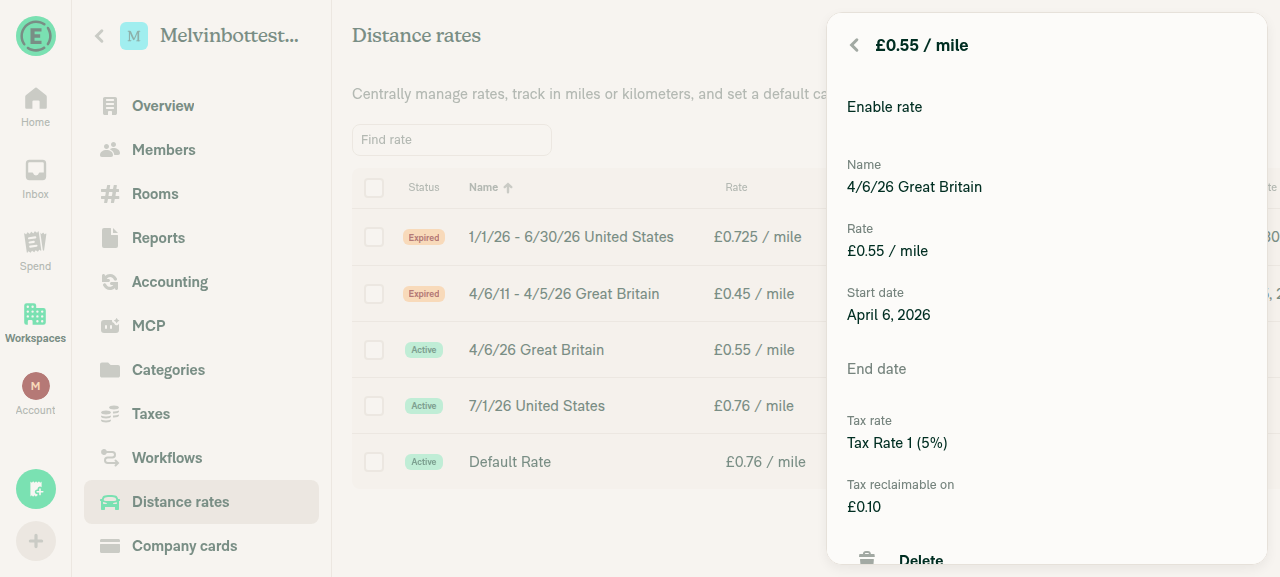
Task: Edit the Rate field in details panel
Action: [1047, 241]
